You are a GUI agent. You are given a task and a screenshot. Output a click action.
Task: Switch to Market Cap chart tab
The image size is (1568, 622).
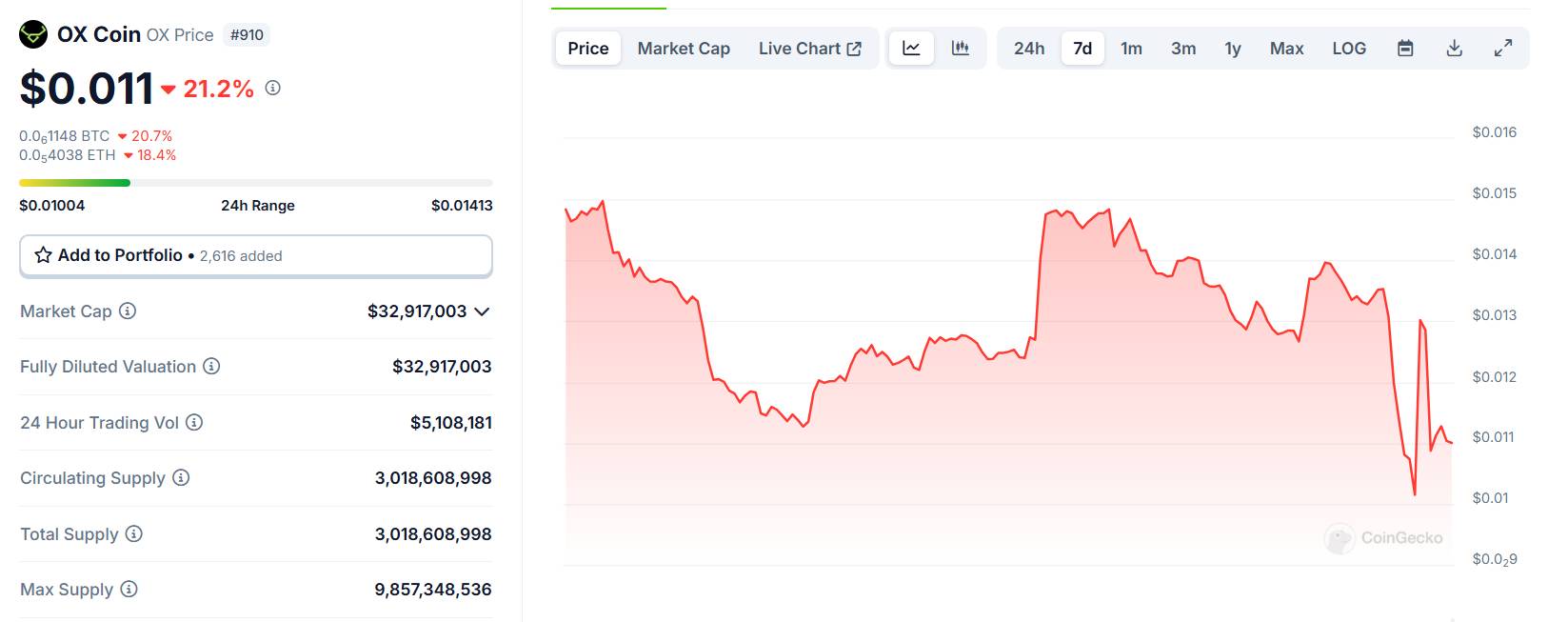[x=684, y=49]
